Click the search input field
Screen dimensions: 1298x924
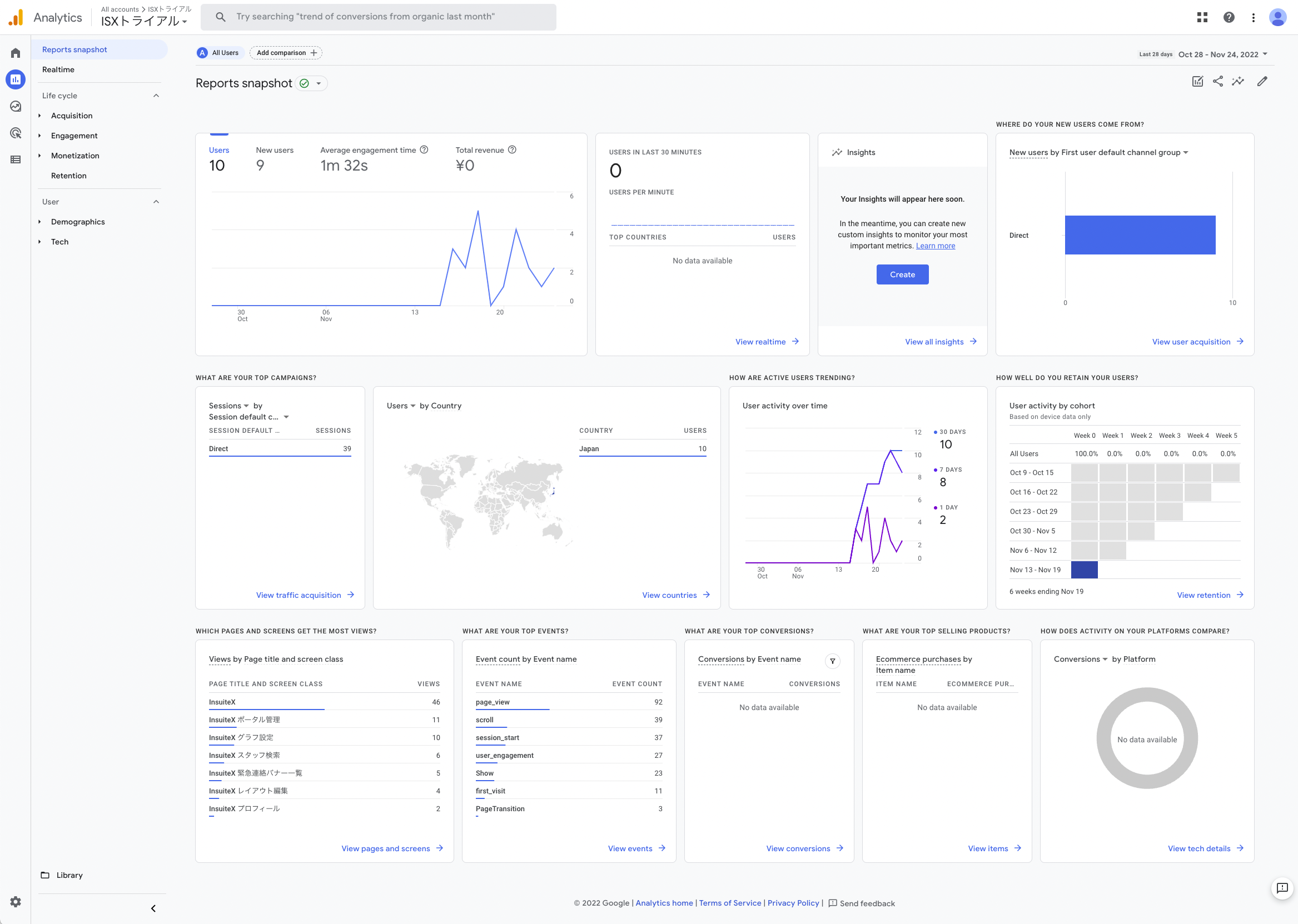378,17
